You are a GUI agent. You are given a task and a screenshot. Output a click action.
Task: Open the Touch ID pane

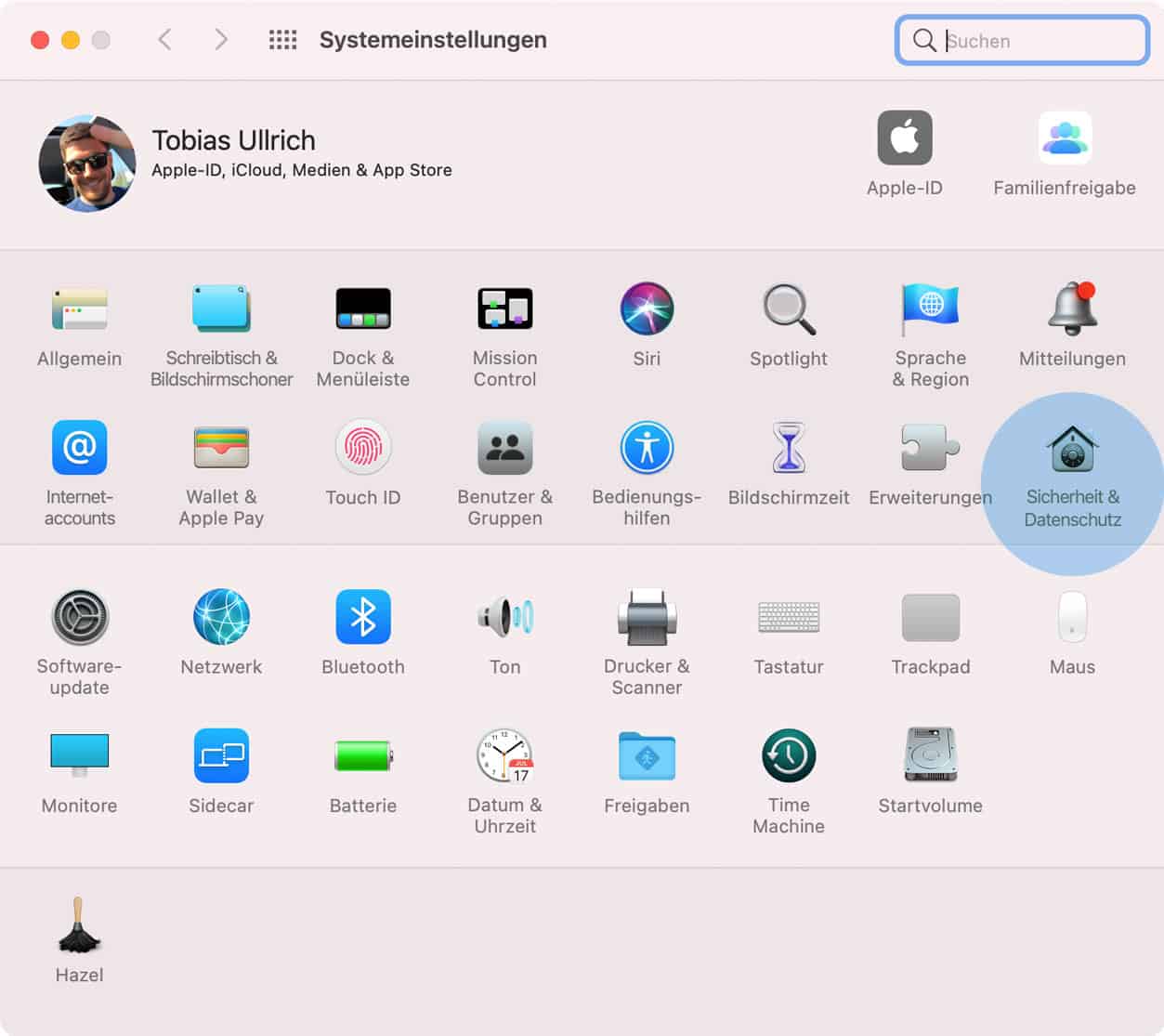click(x=363, y=448)
